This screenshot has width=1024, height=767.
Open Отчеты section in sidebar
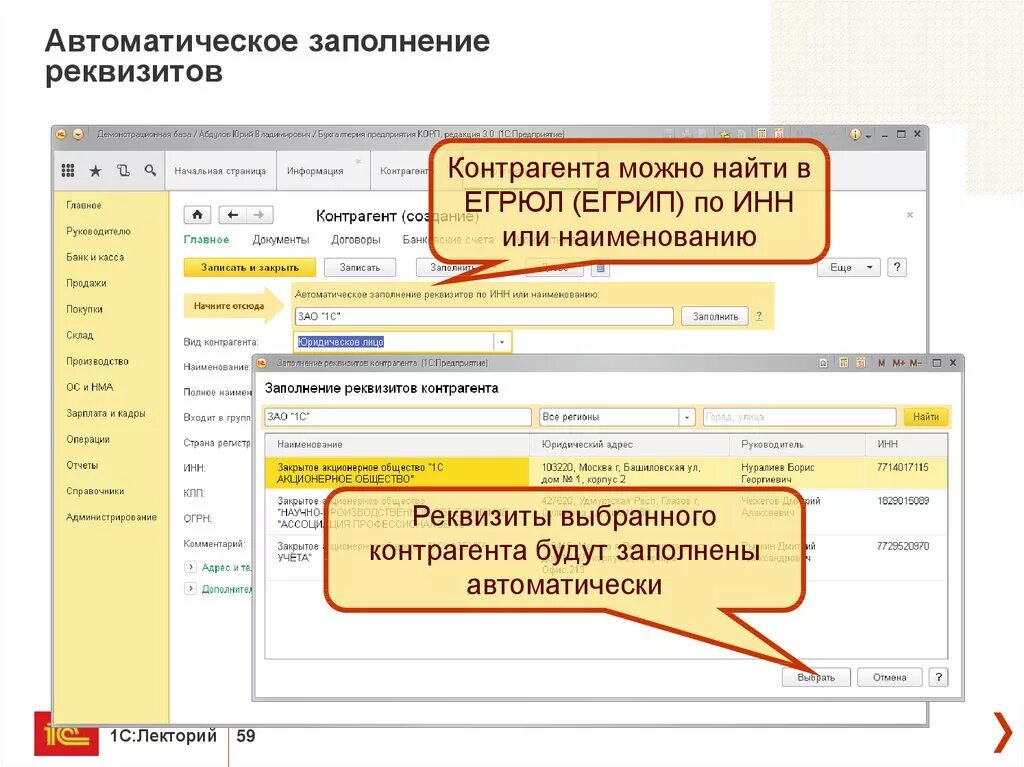pyautogui.click(x=82, y=465)
